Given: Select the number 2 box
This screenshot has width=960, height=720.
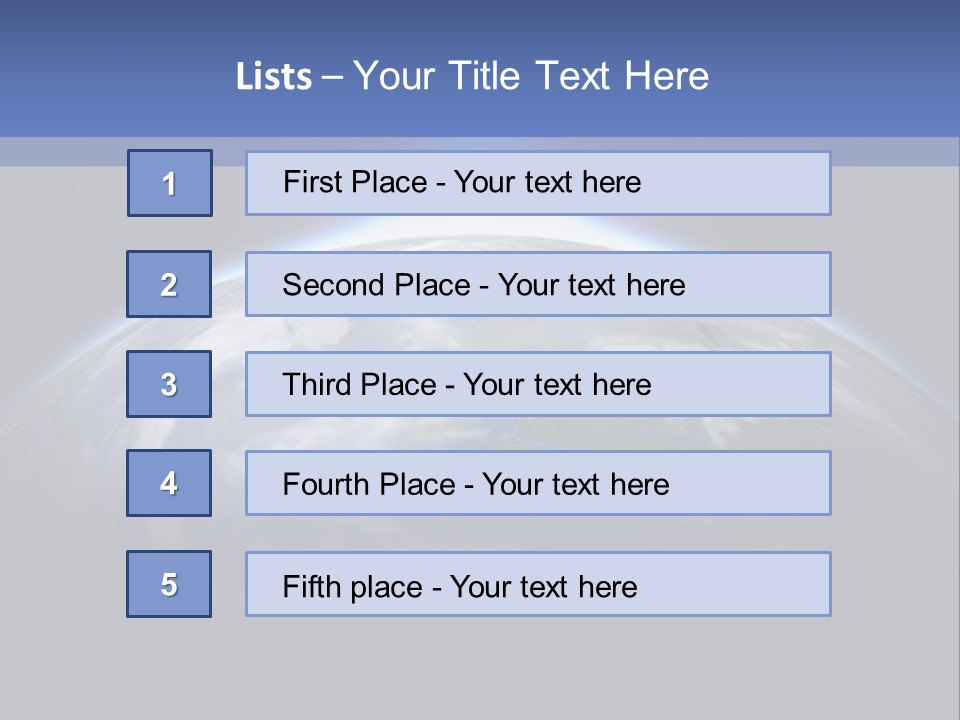Looking at the screenshot, I should click(x=169, y=284).
